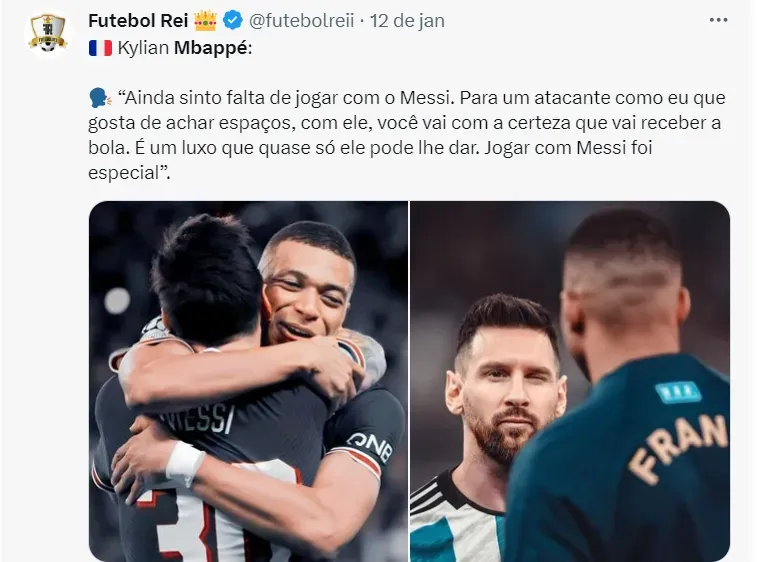Click the Futebol Rei account name
The height and width of the screenshot is (562, 774).
coord(138,21)
